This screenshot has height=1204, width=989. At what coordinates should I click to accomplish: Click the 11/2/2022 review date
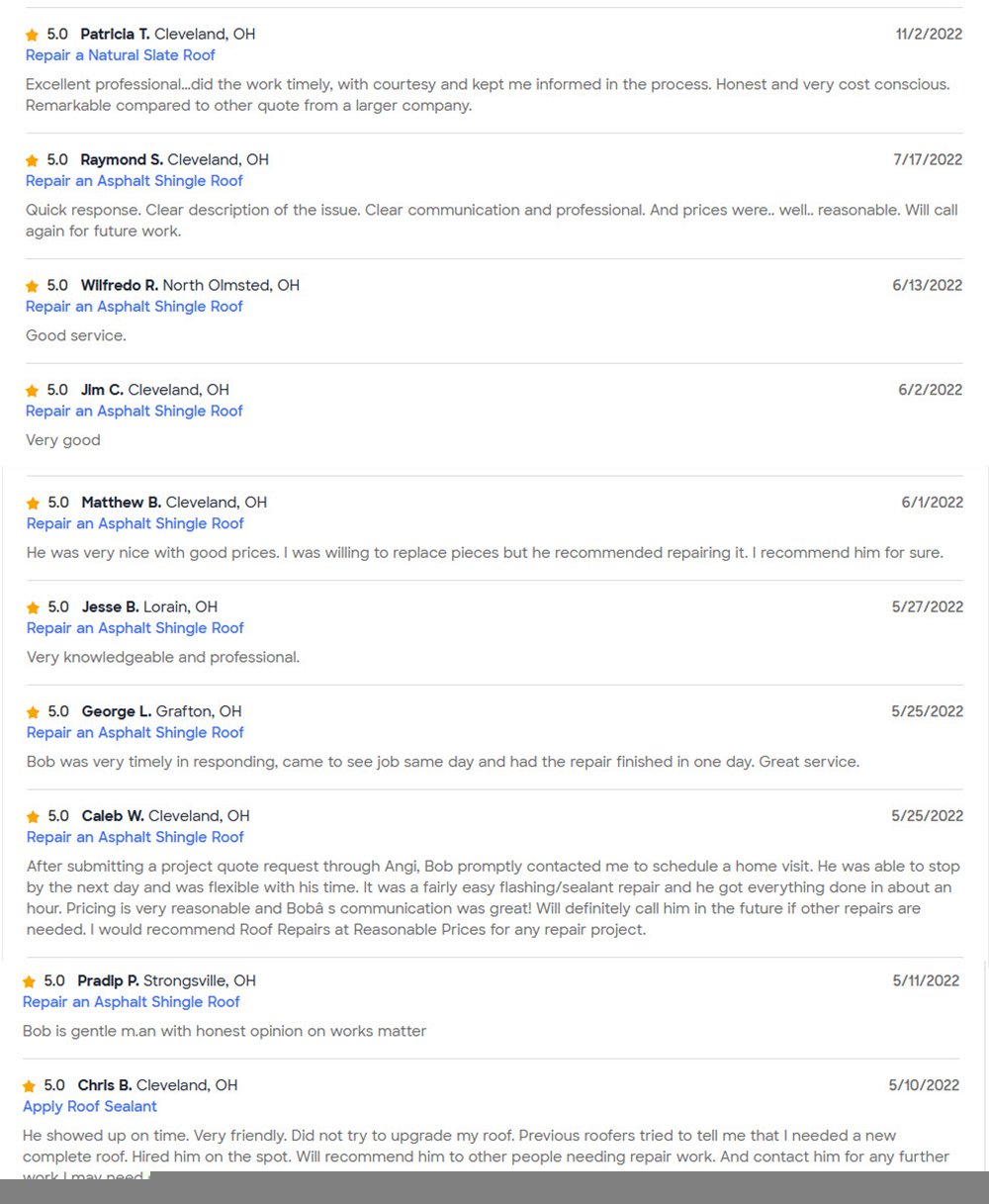(929, 35)
